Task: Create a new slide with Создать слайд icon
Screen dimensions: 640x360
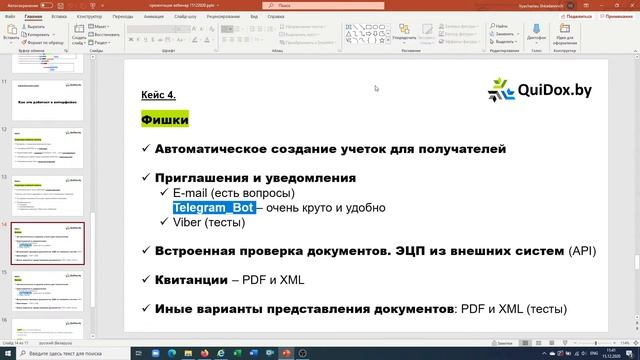Action: pyautogui.click(x=79, y=29)
